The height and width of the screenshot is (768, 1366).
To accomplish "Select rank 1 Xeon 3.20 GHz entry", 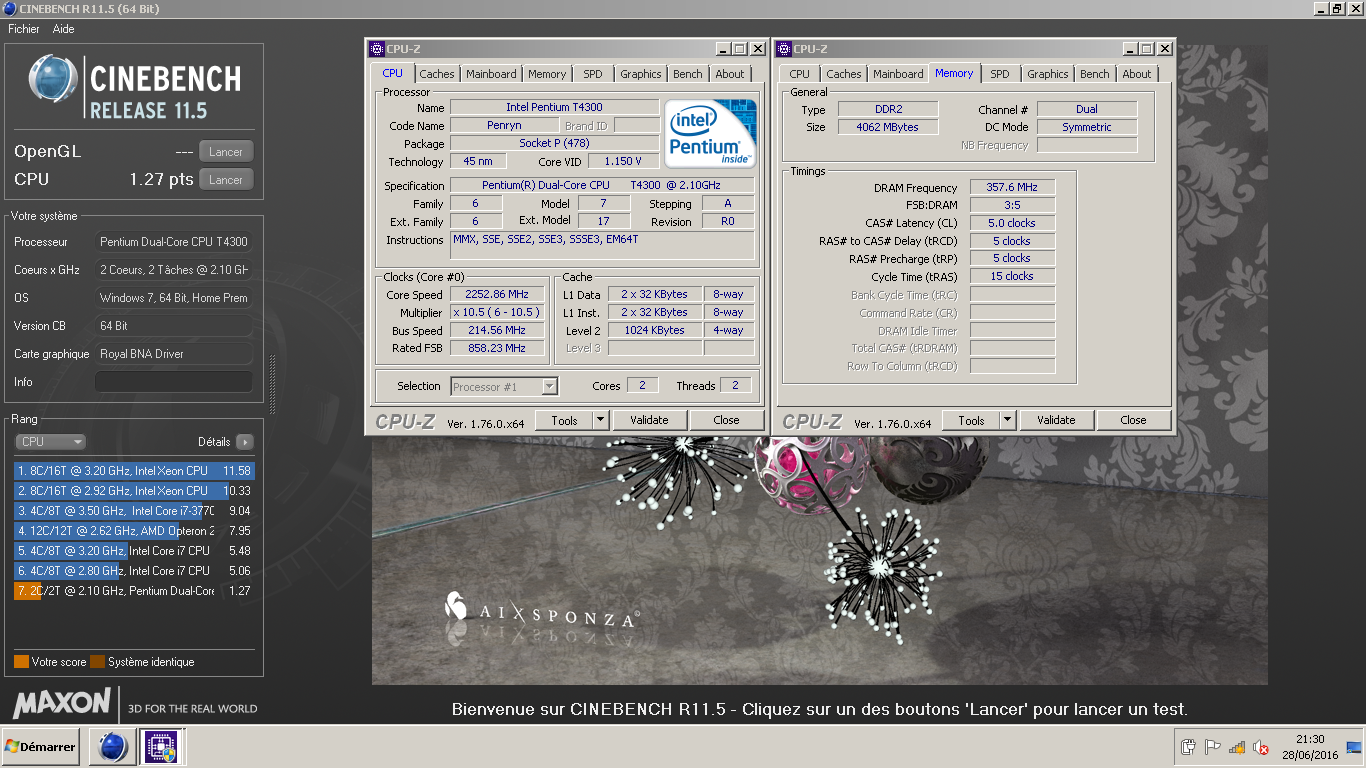I will (134, 471).
